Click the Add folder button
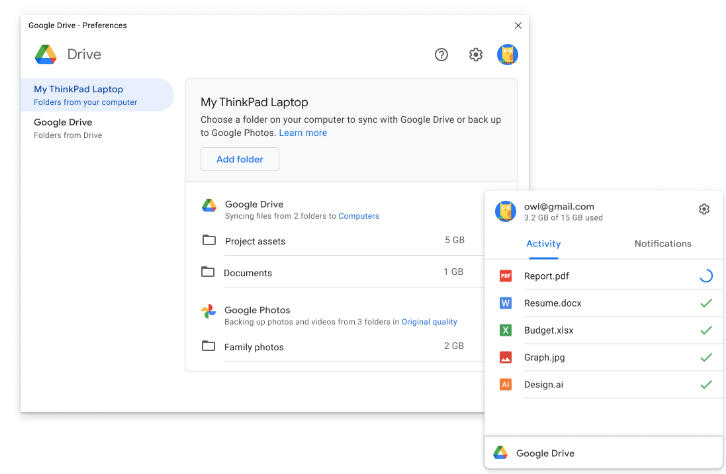Viewport: 726px width, 474px height. (x=240, y=159)
